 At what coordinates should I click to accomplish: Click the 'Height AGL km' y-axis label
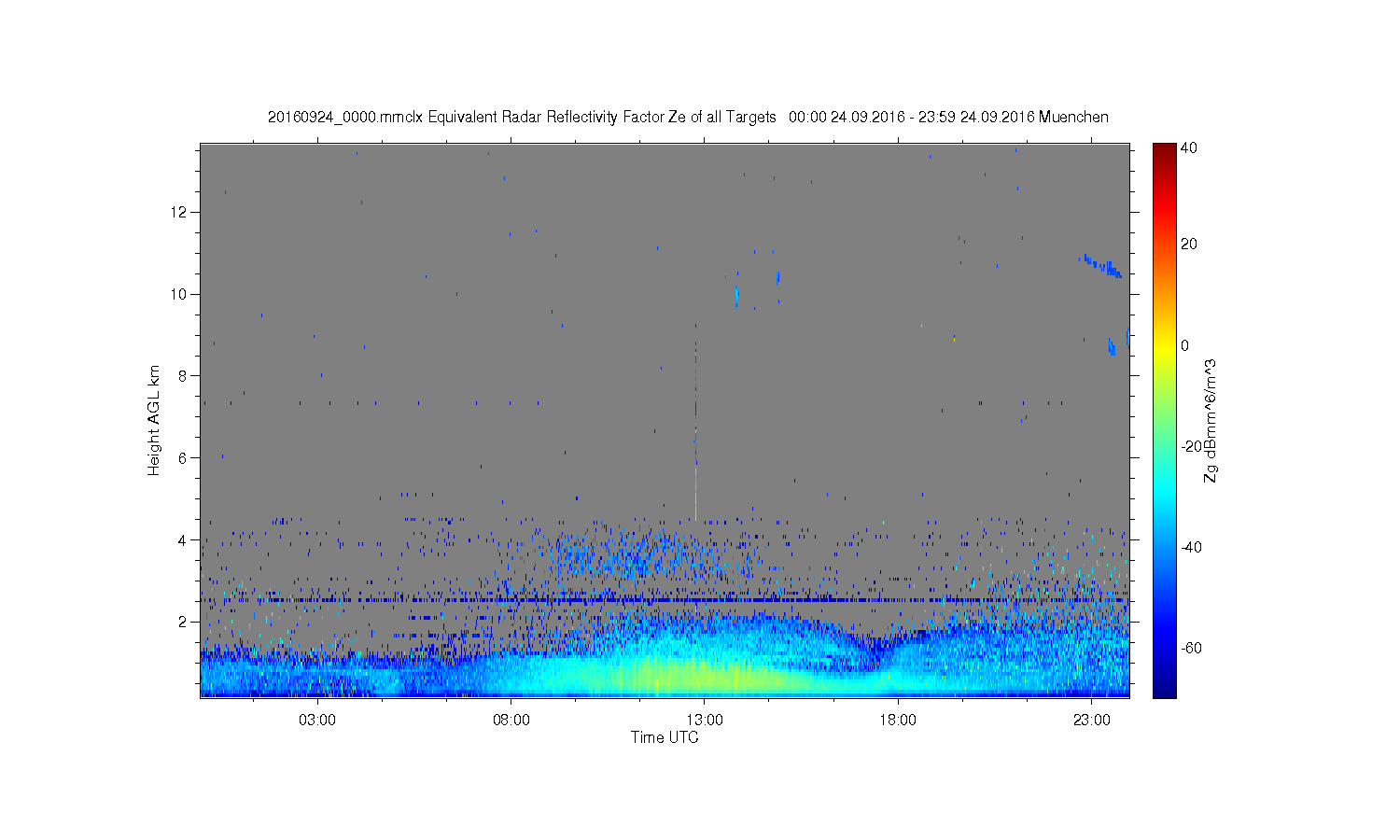coord(154,420)
